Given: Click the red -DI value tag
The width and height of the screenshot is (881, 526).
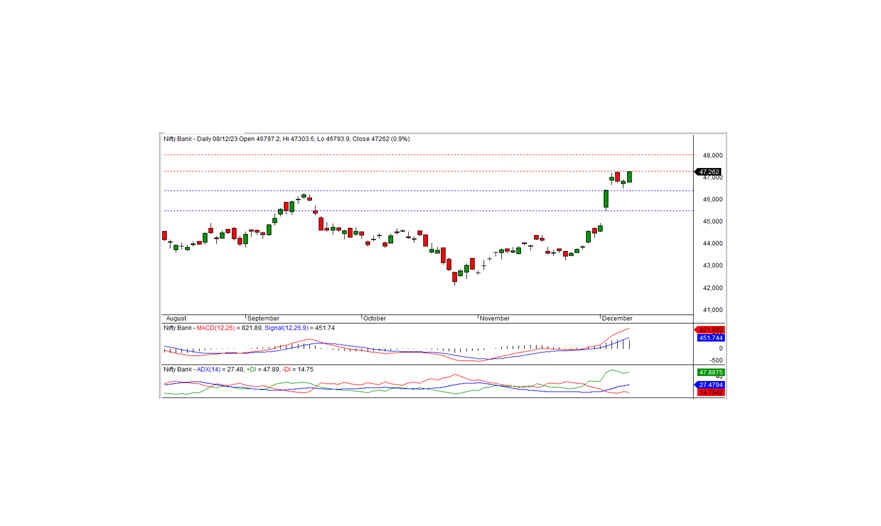Looking at the screenshot, I should 711,392.
